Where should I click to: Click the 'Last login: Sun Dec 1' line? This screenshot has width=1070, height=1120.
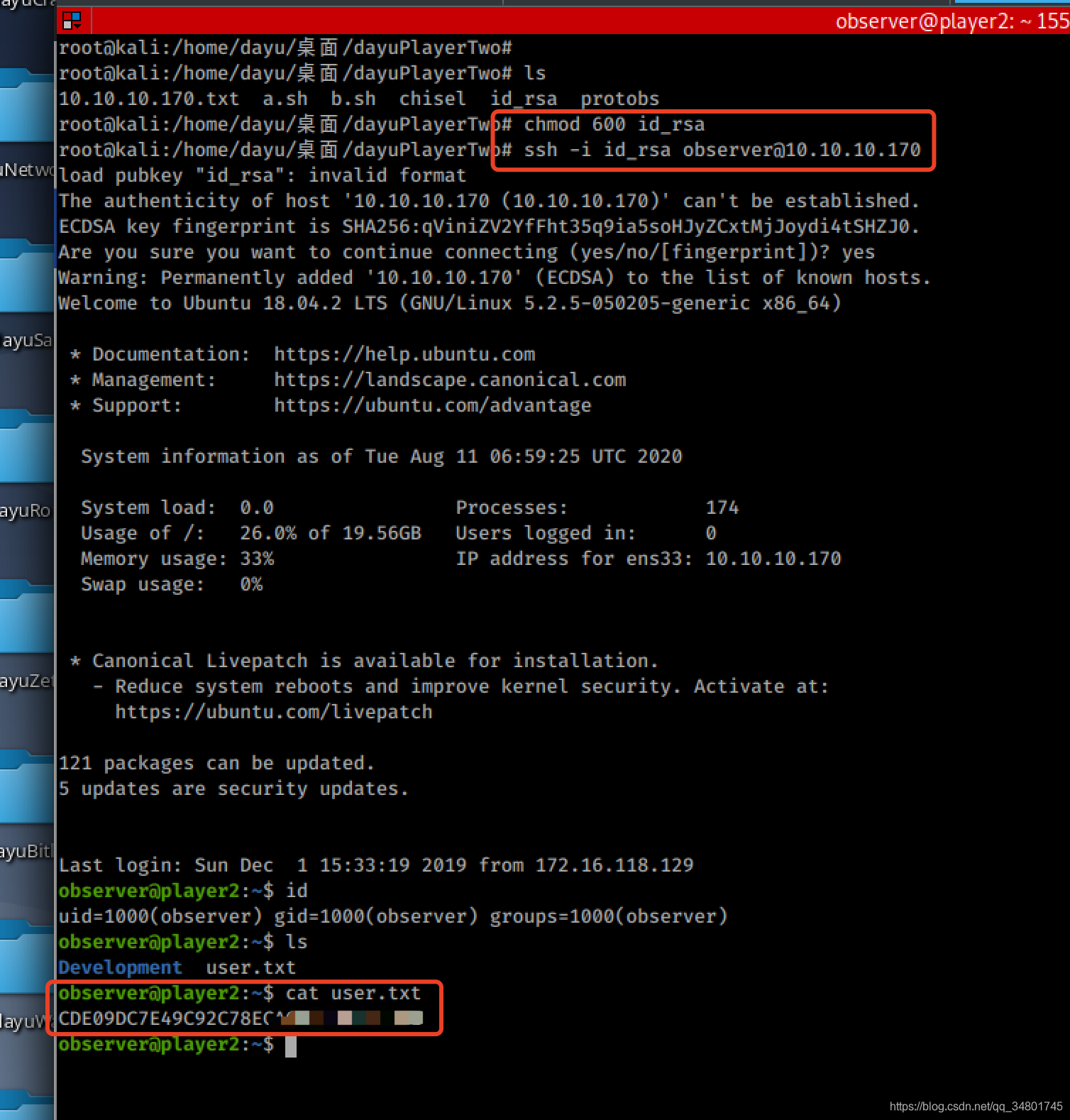click(376, 865)
